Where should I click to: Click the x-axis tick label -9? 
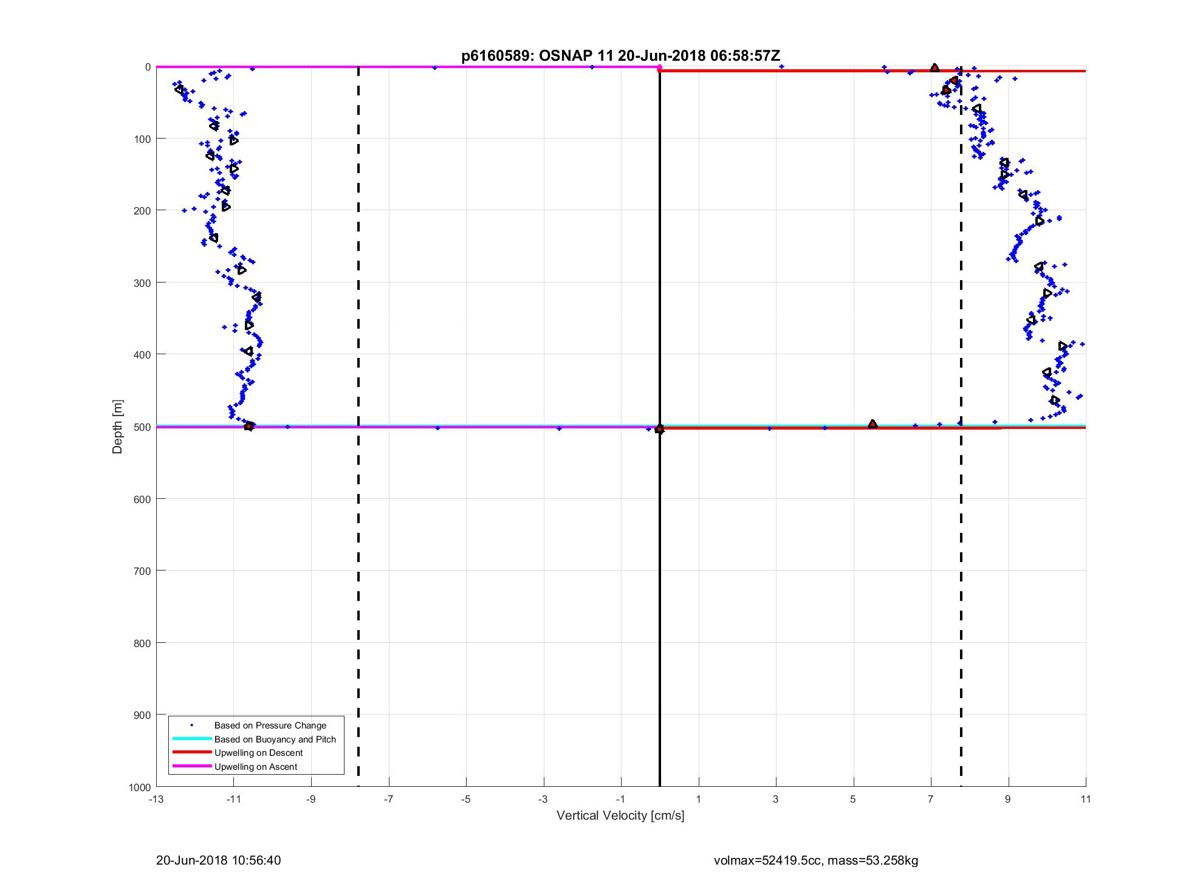(x=311, y=799)
